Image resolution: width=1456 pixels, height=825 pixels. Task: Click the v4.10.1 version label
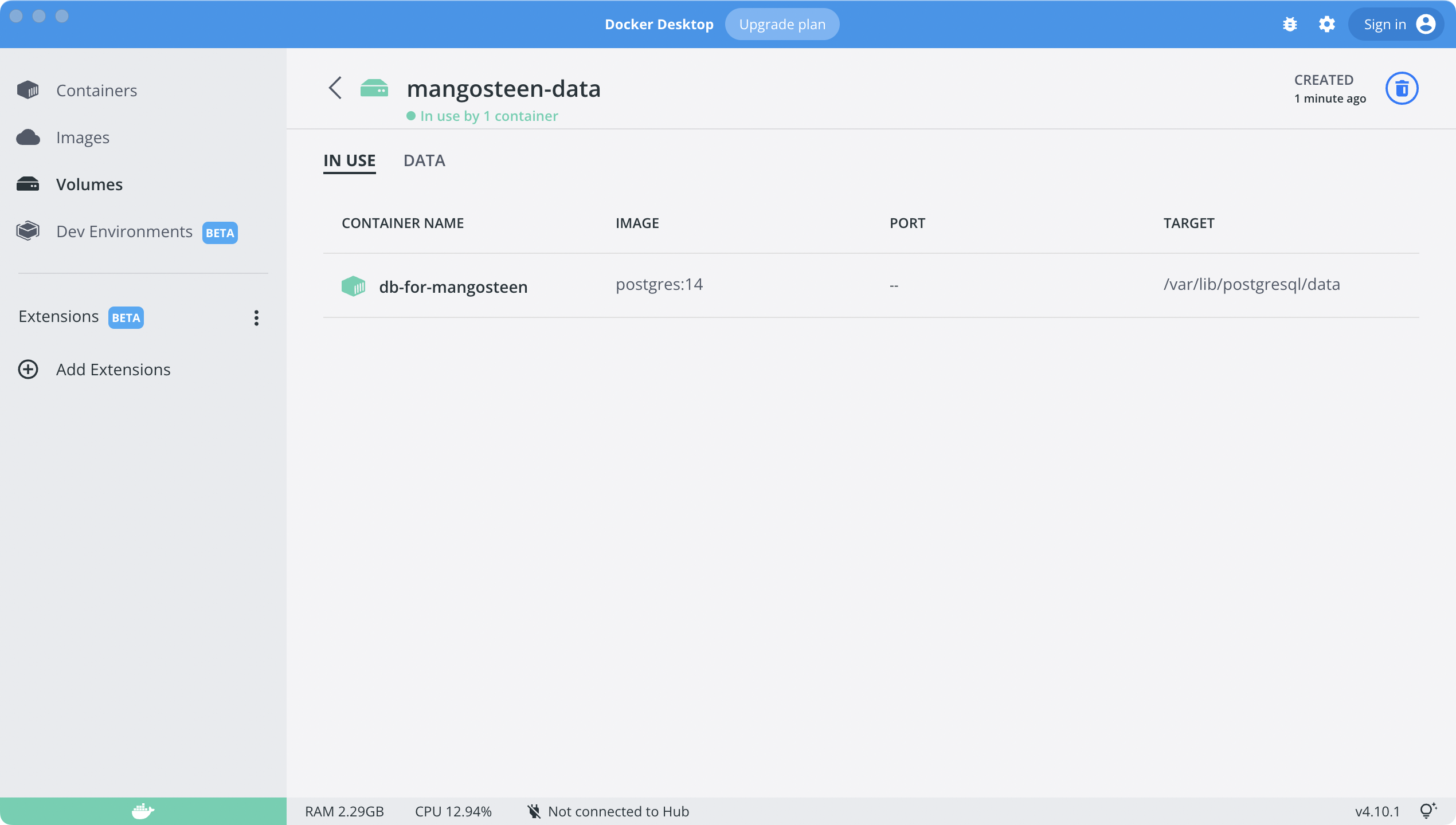click(1377, 811)
